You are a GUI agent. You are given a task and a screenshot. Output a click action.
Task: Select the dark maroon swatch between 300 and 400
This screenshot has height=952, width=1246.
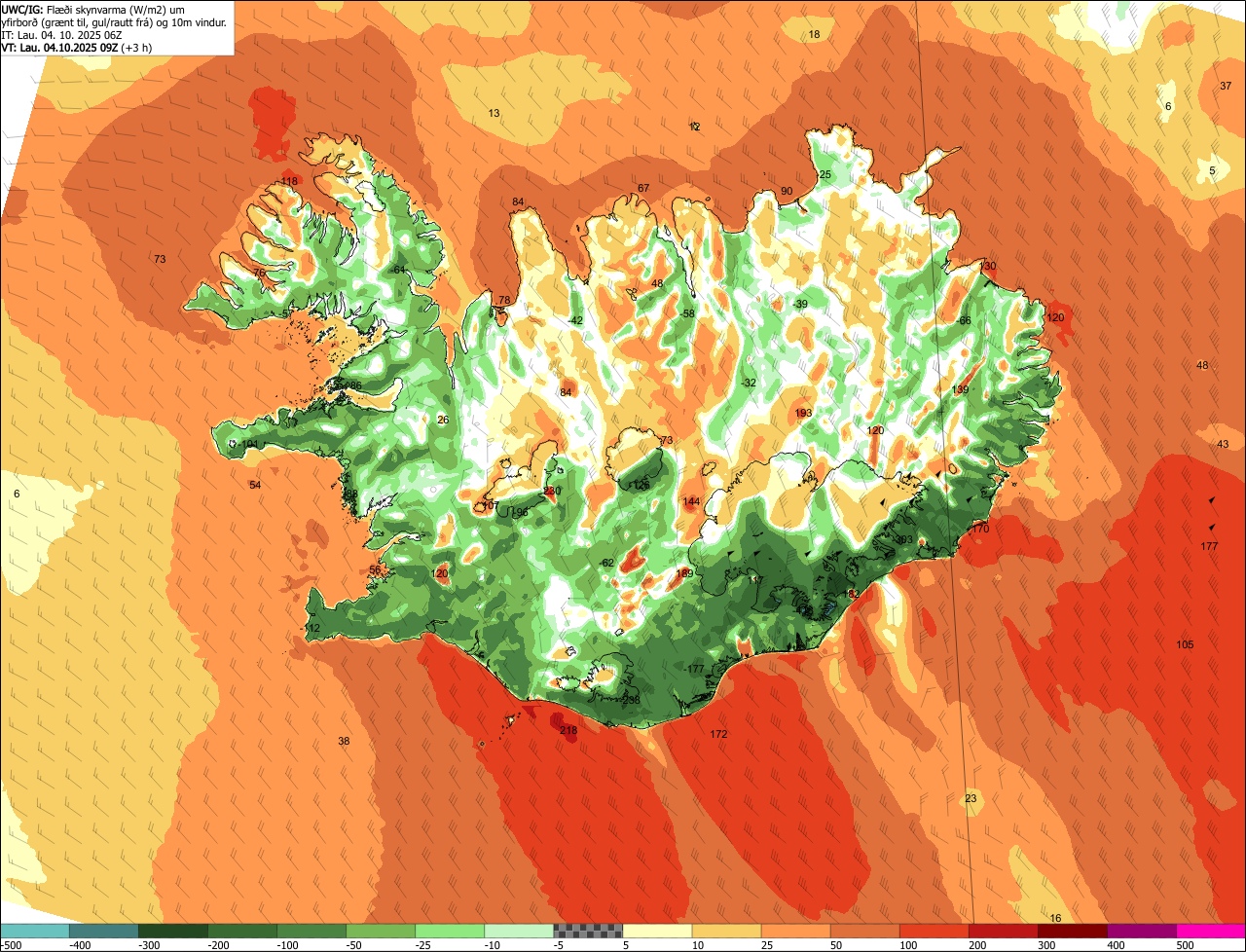1073,931
